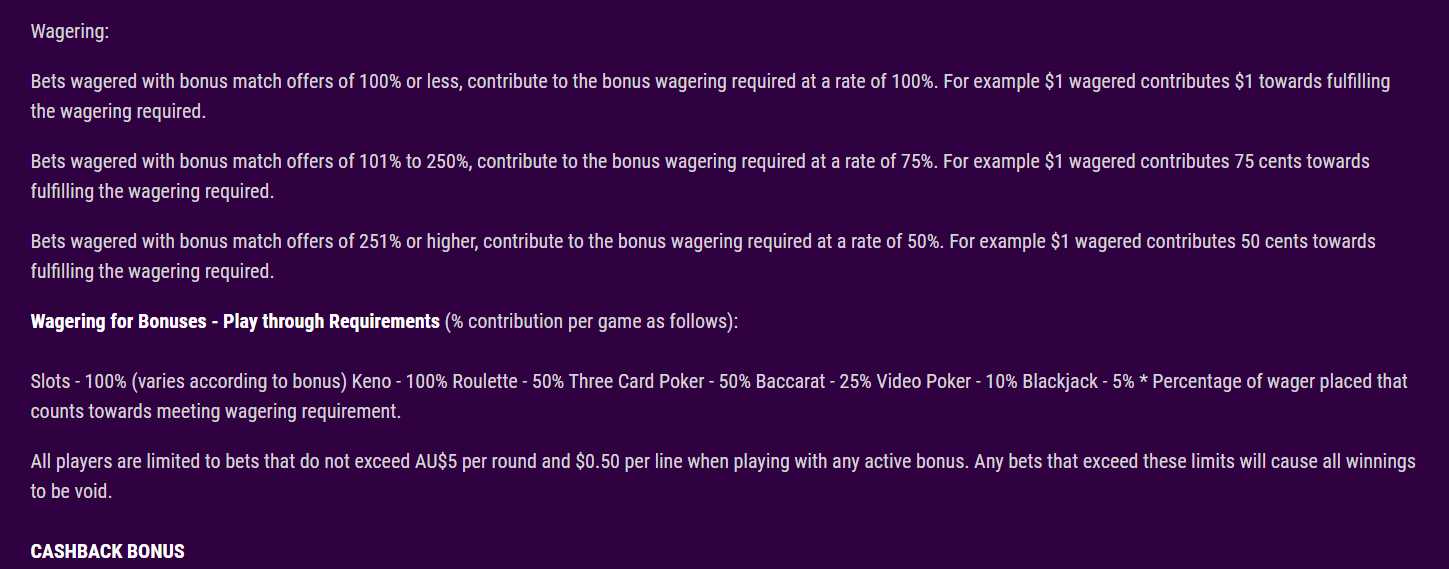Click the "Slots - 100%" text
This screenshot has height=569, width=1449.
click(78, 381)
